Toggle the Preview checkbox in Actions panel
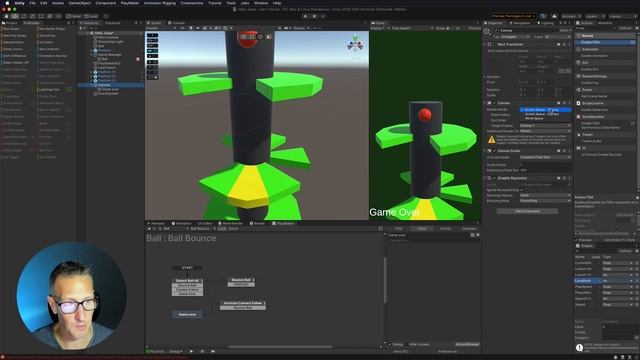This screenshot has height=360, width=640. coord(577,240)
